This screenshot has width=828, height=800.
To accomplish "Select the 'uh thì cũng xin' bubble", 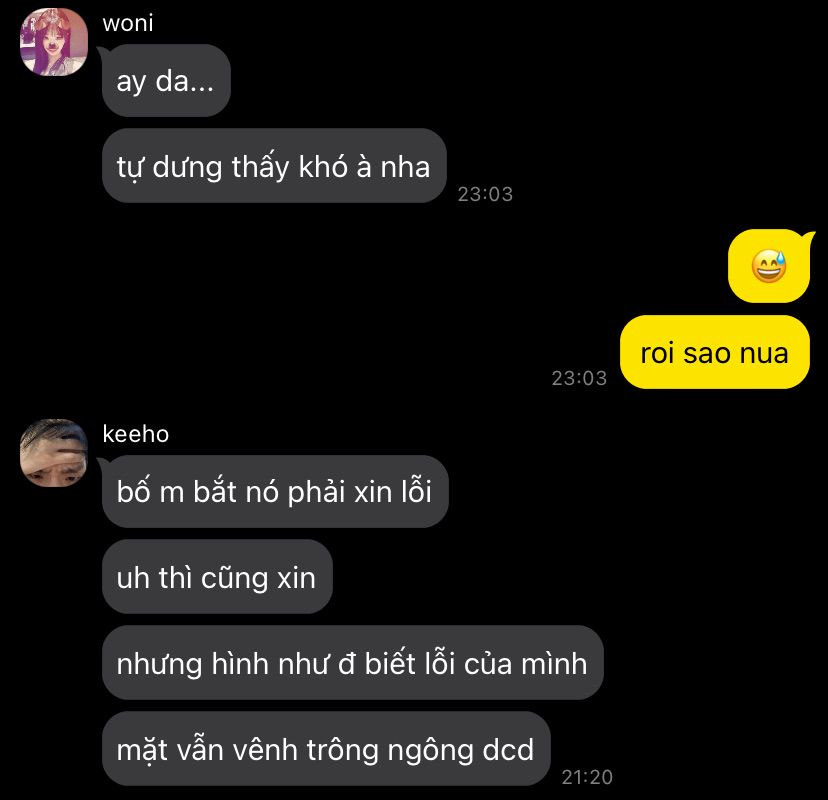I will (217, 577).
